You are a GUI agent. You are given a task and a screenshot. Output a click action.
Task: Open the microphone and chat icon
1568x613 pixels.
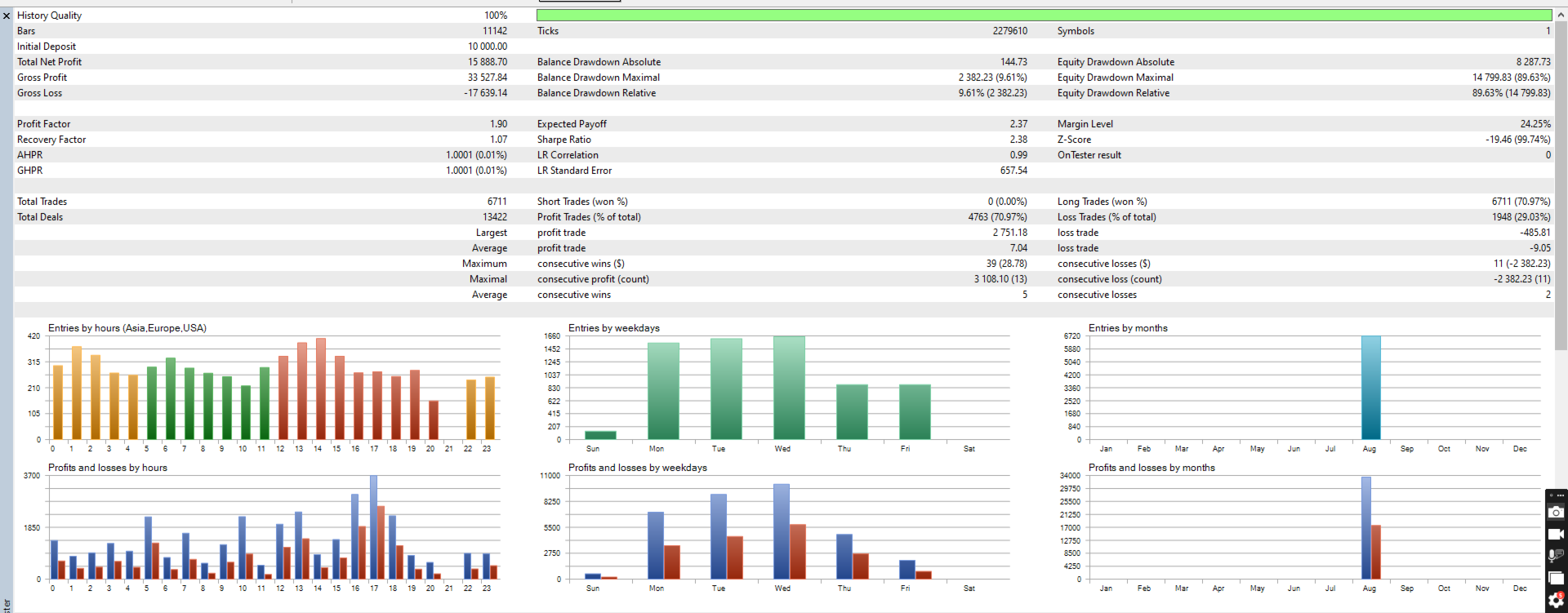[x=1556, y=556]
